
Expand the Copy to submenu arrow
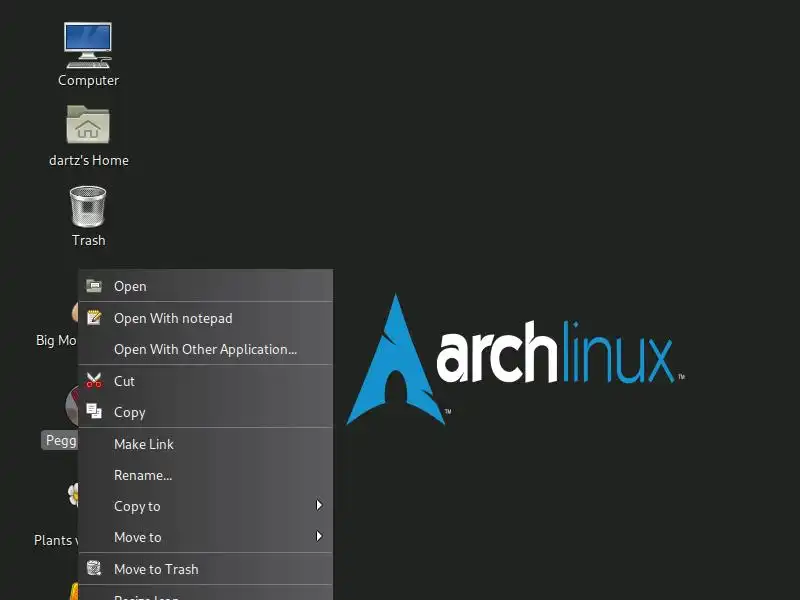[319, 505]
